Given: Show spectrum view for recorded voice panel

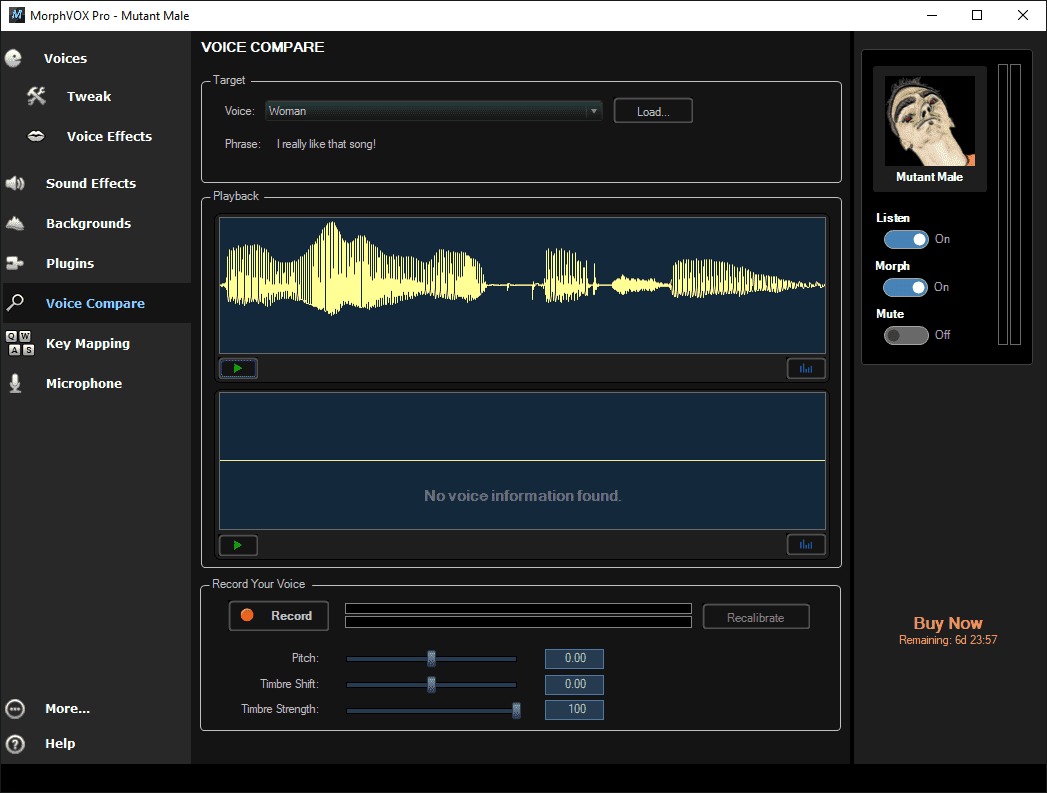Looking at the screenshot, I should point(806,545).
